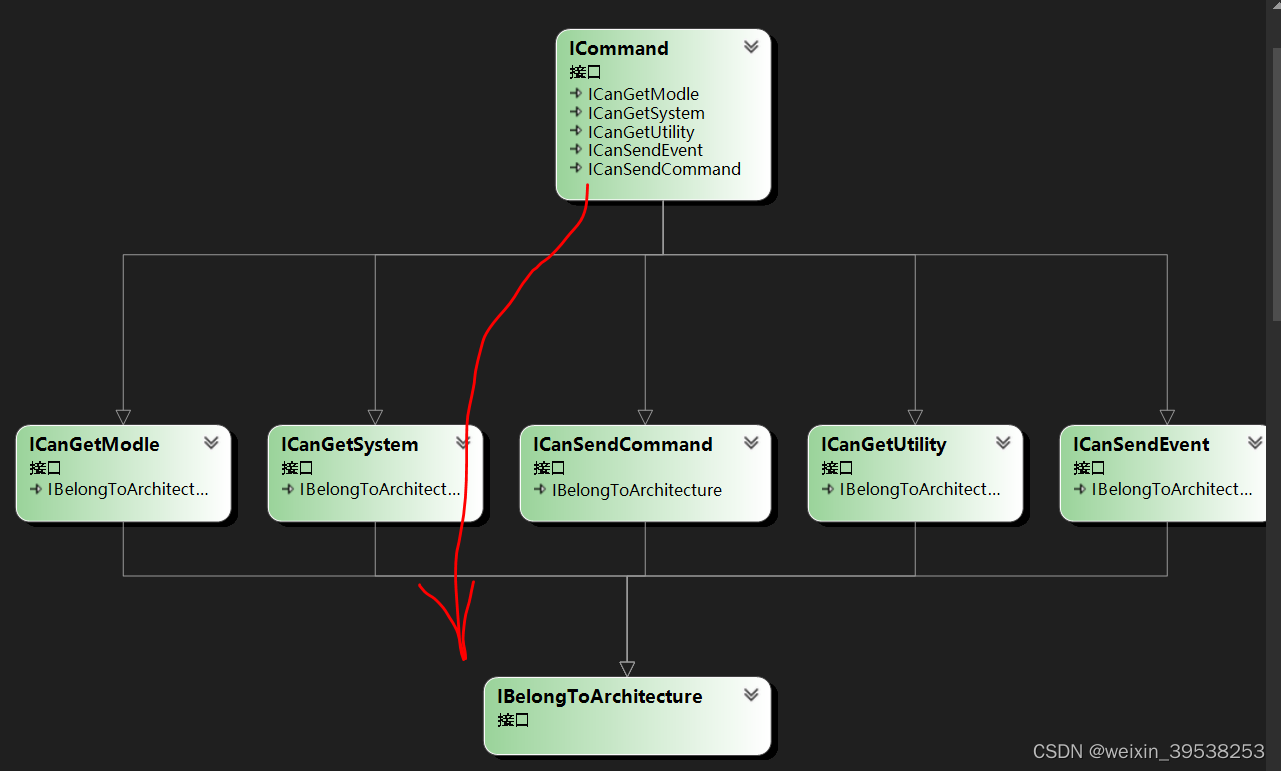Click the interface icon in ICanGetSystem node
Viewport: 1281px width, 771px height.
click(288, 489)
